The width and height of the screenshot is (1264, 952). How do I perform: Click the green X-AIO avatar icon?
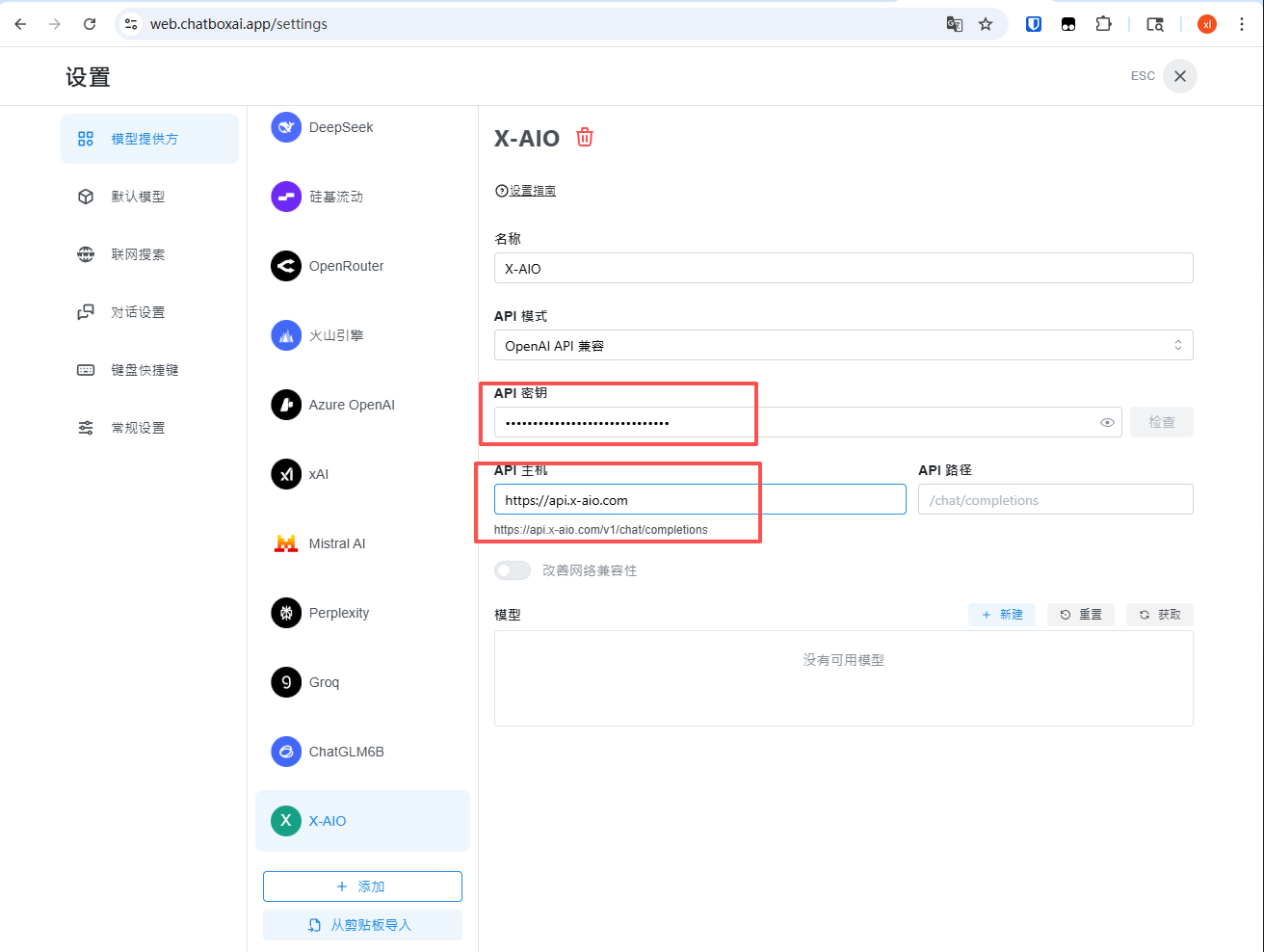click(x=286, y=821)
